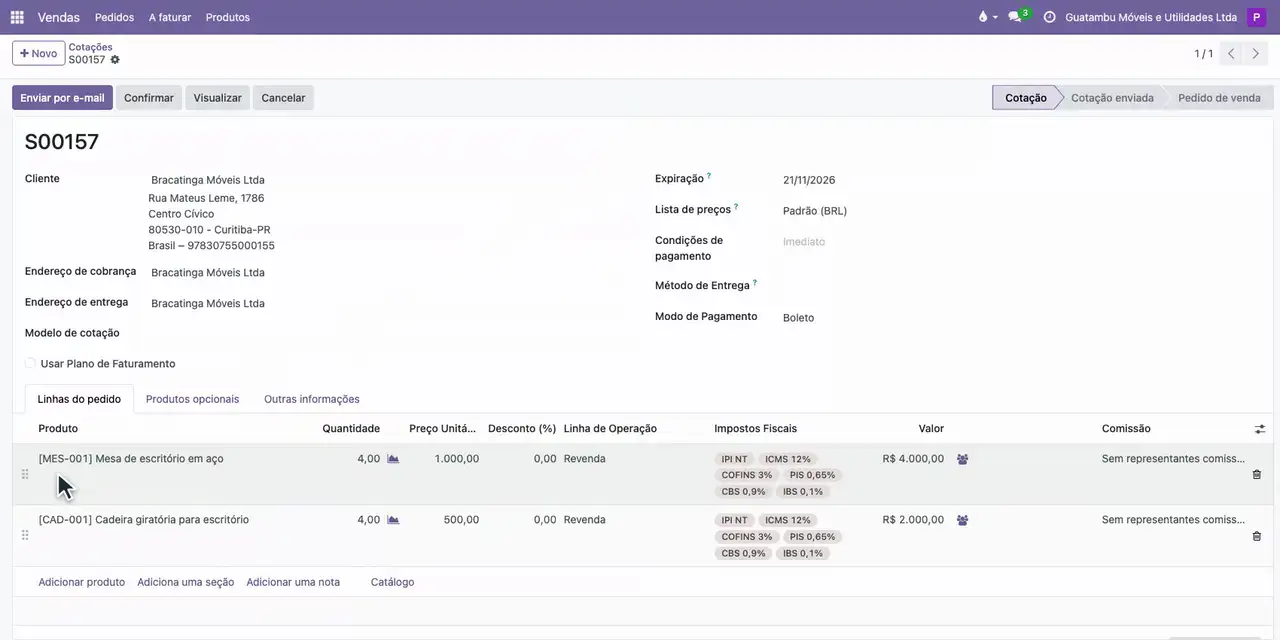
Task: Click the Enviar por e-mail button
Action: click(x=62, y=98)
